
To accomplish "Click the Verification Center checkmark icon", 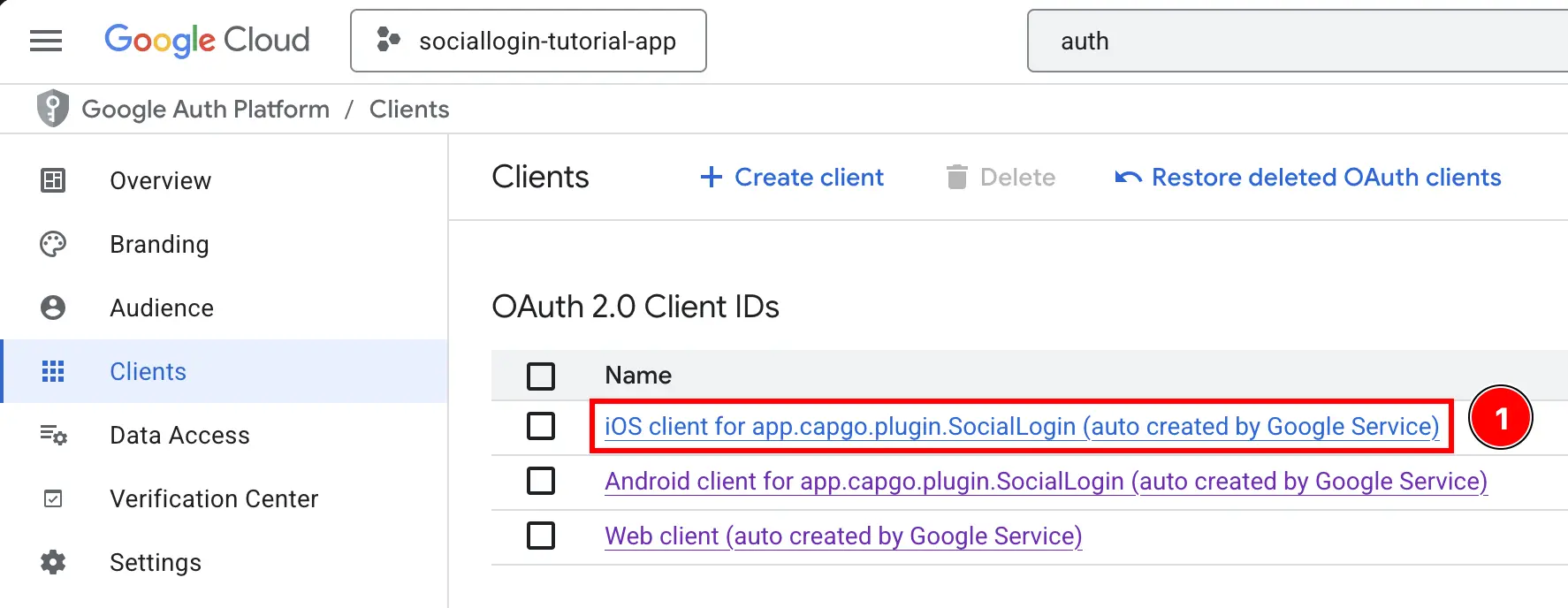I will coord(53,498).
